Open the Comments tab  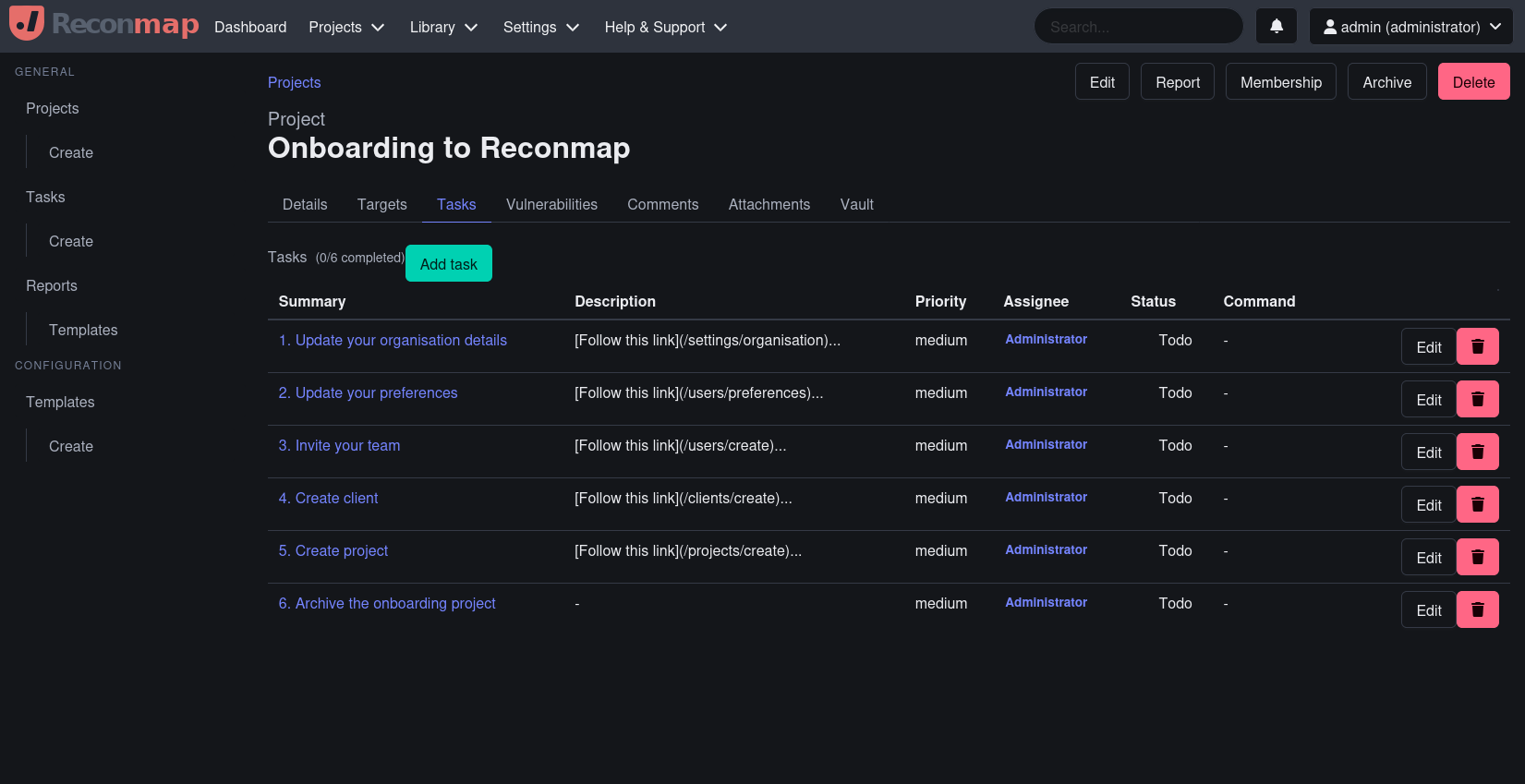point(663,204)
